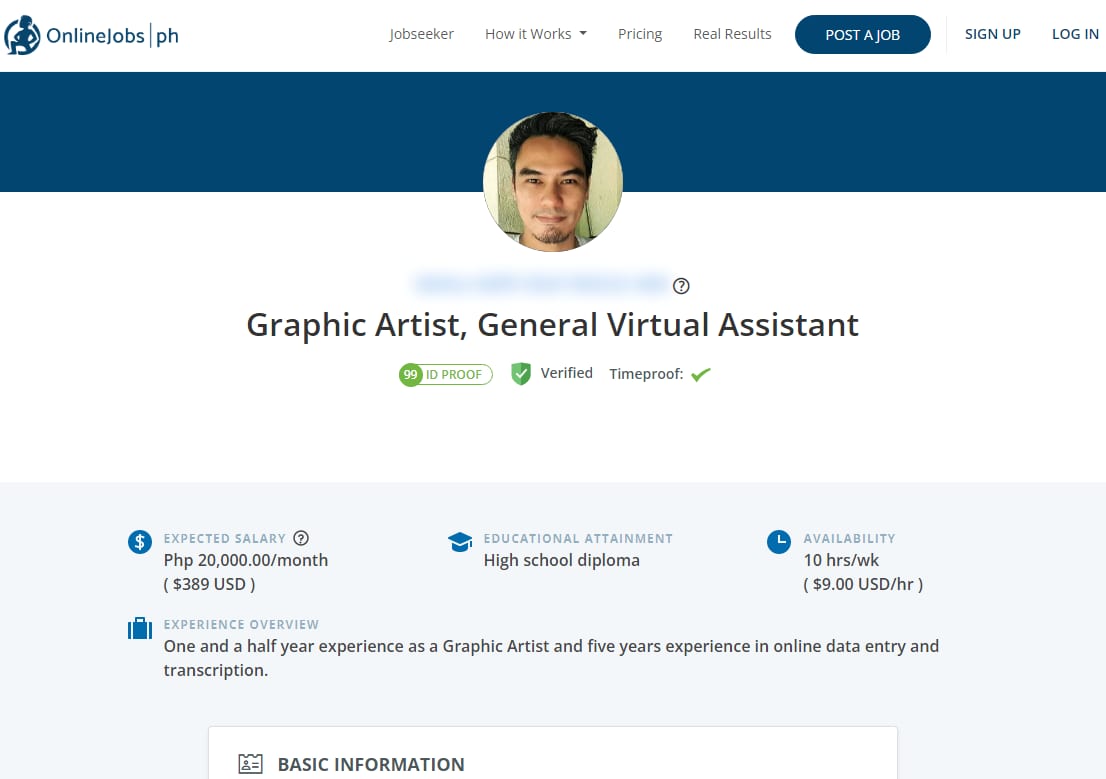Screen dimensions: 1106x779
Task: Click the help icon beside the worker's name
Action: tap(681, 286)
